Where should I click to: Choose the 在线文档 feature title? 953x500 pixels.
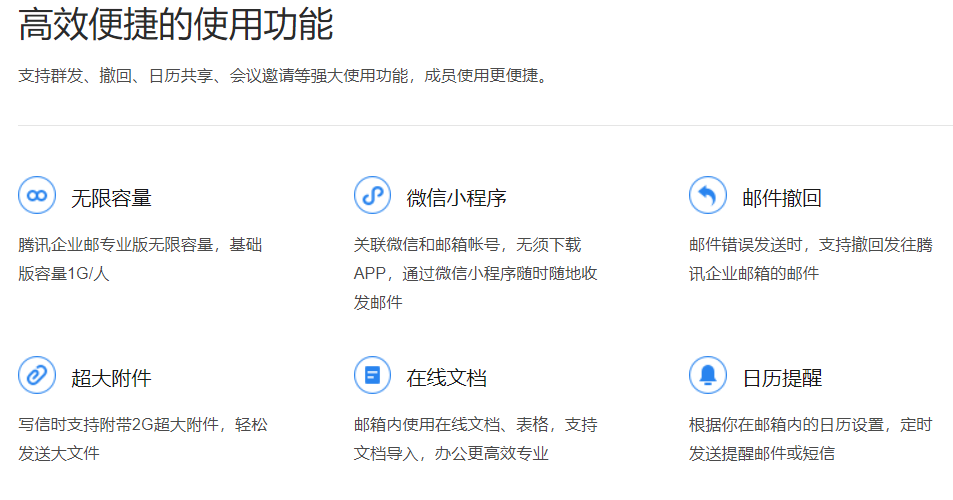click(x=446, y=378)
